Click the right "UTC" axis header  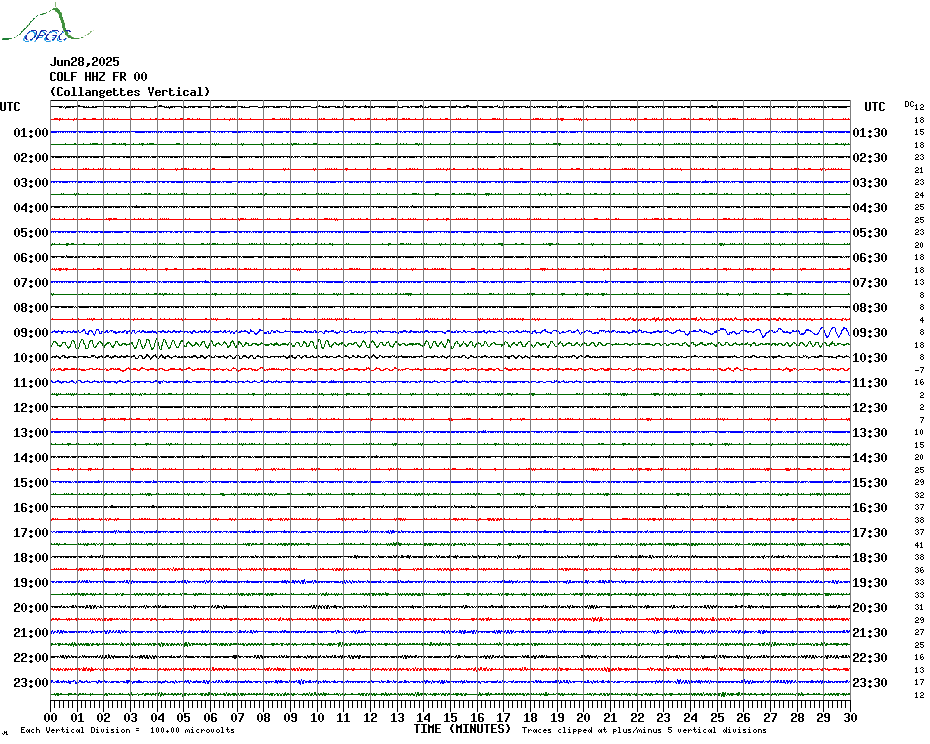(874, 107)
